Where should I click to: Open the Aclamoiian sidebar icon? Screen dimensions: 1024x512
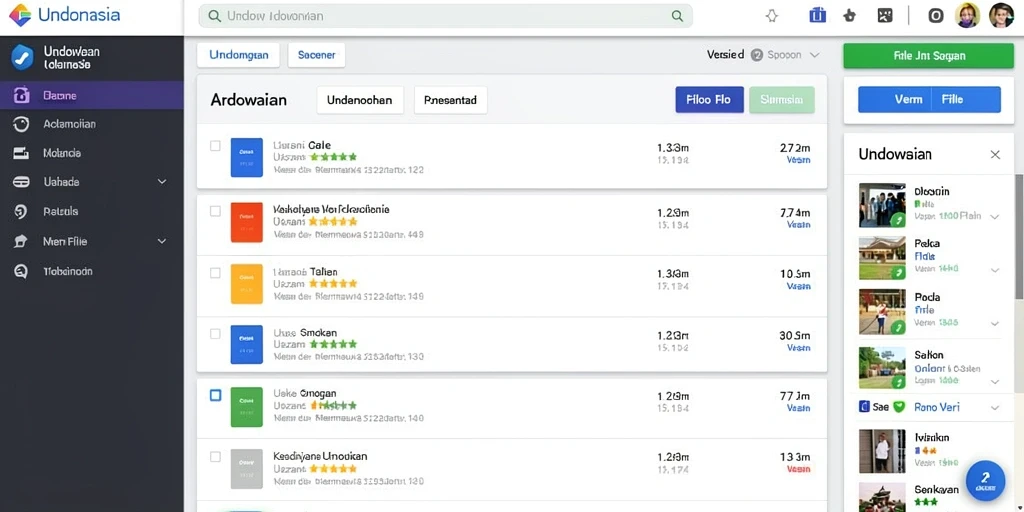21,124
